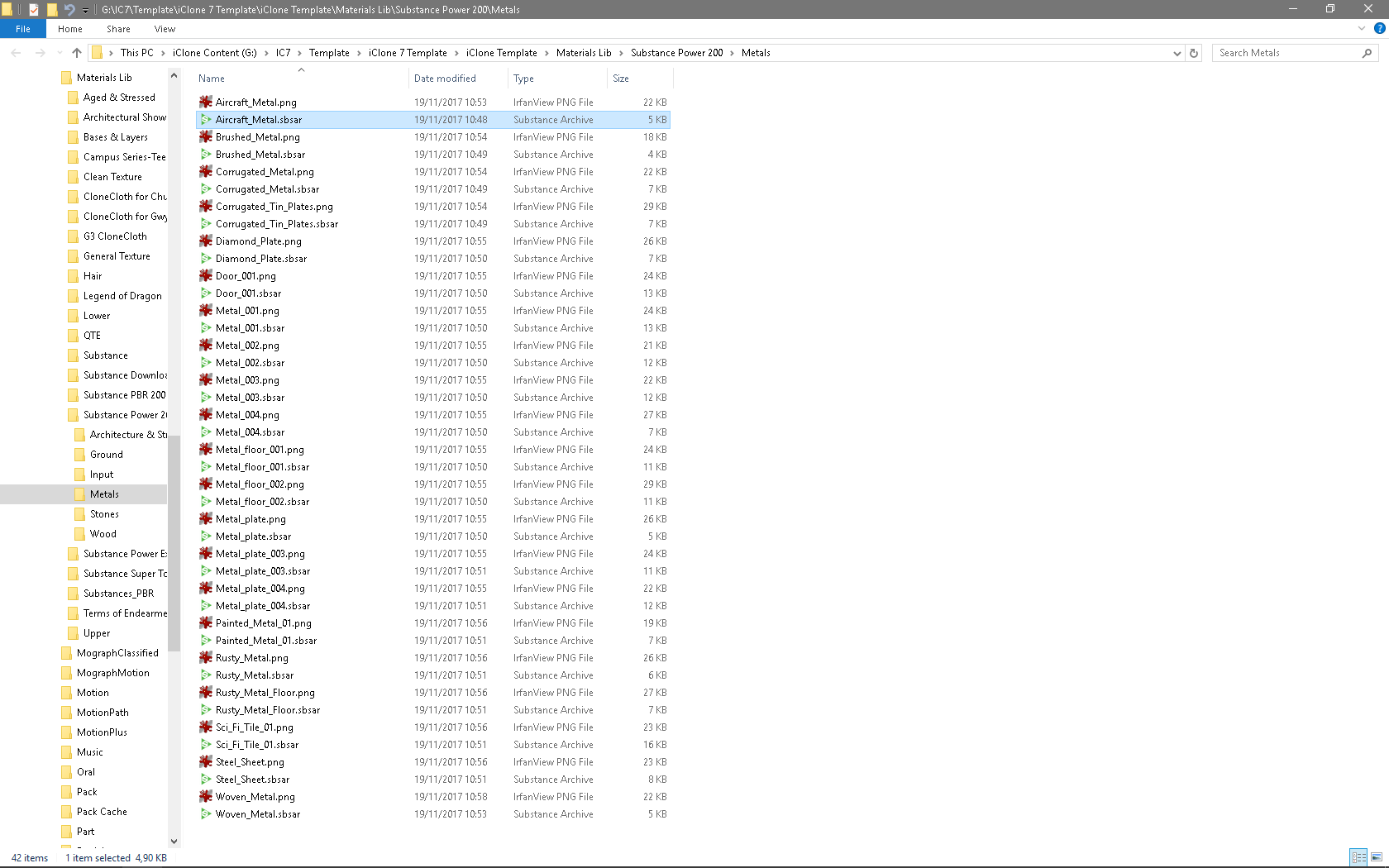This screenshot has width=1389, height=868.
Task: Expand the ribbon with the chevron
Action: [x=1362, y=28]
